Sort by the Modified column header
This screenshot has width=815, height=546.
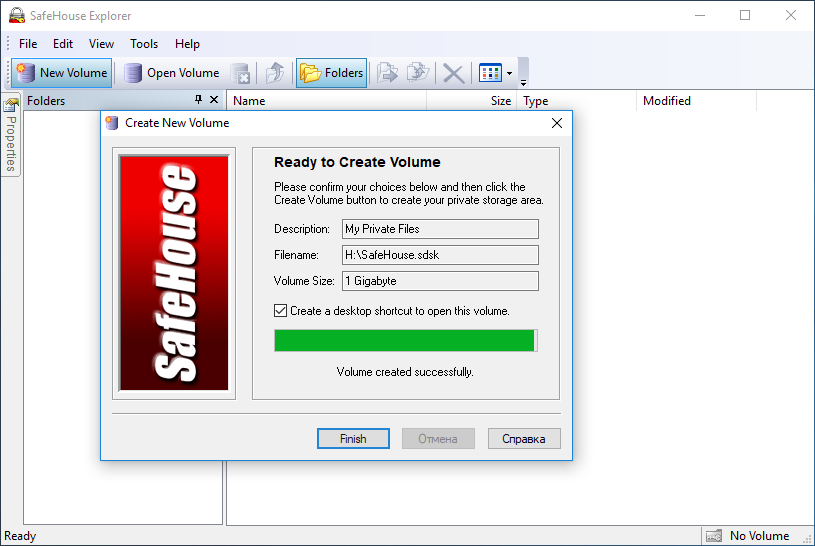click(x=696, y=101)
